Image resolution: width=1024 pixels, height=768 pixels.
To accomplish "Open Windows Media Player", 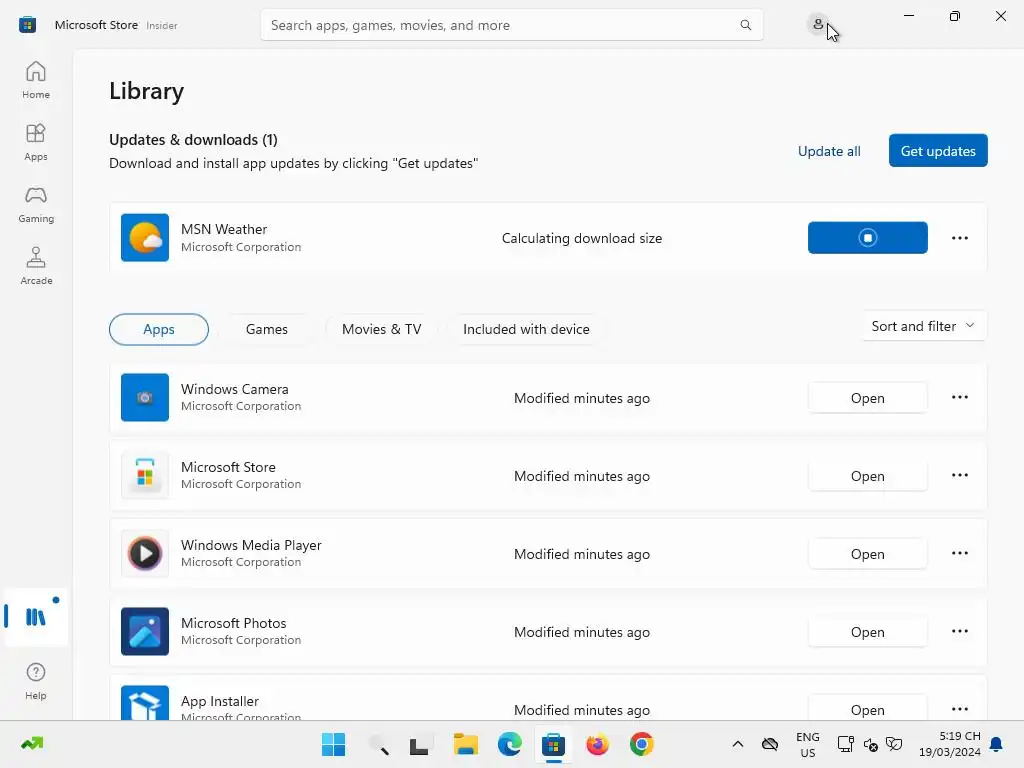I will [x=867, y=554].
